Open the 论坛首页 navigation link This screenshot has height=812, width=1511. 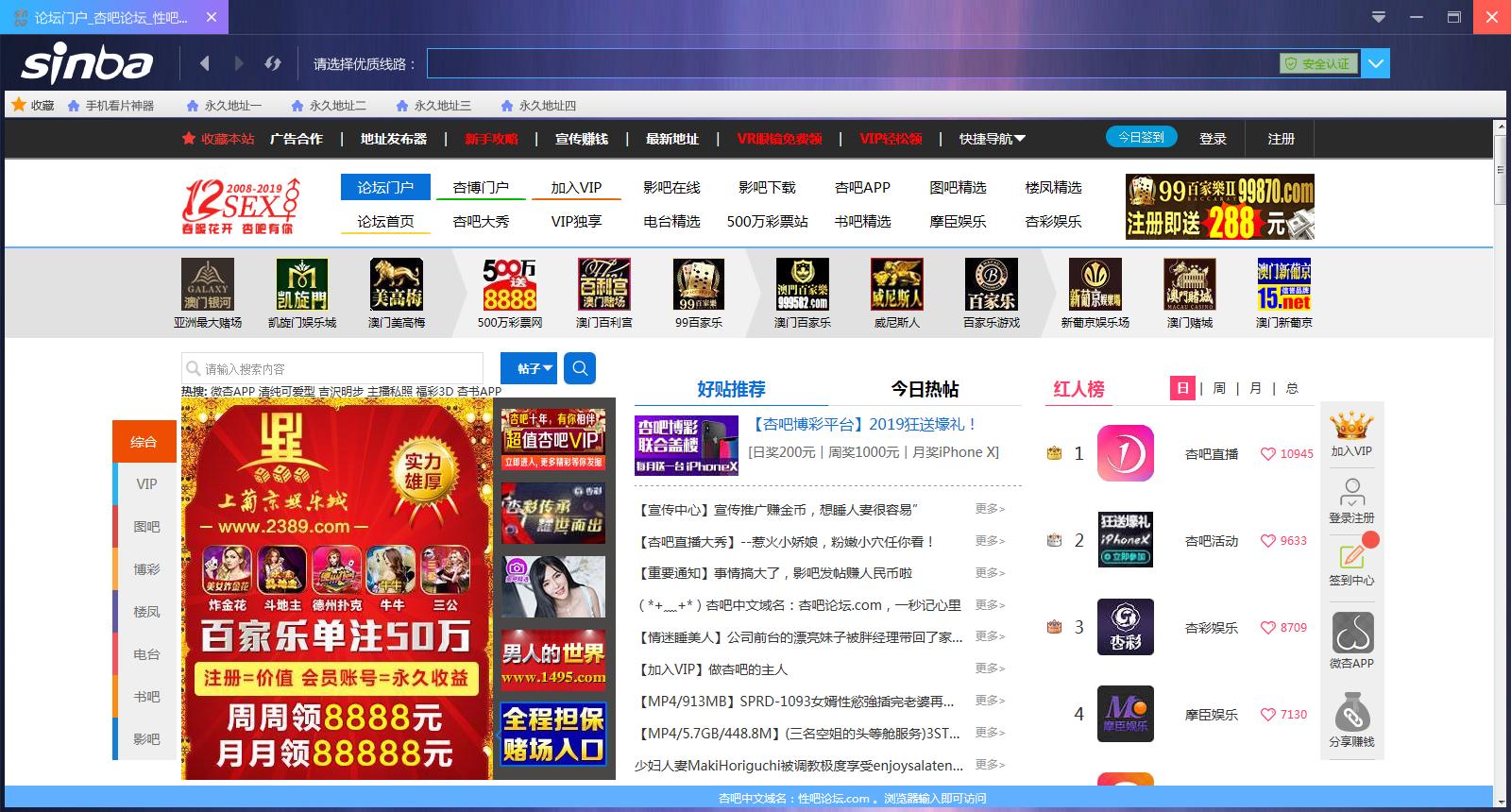[x=385, y=221]
